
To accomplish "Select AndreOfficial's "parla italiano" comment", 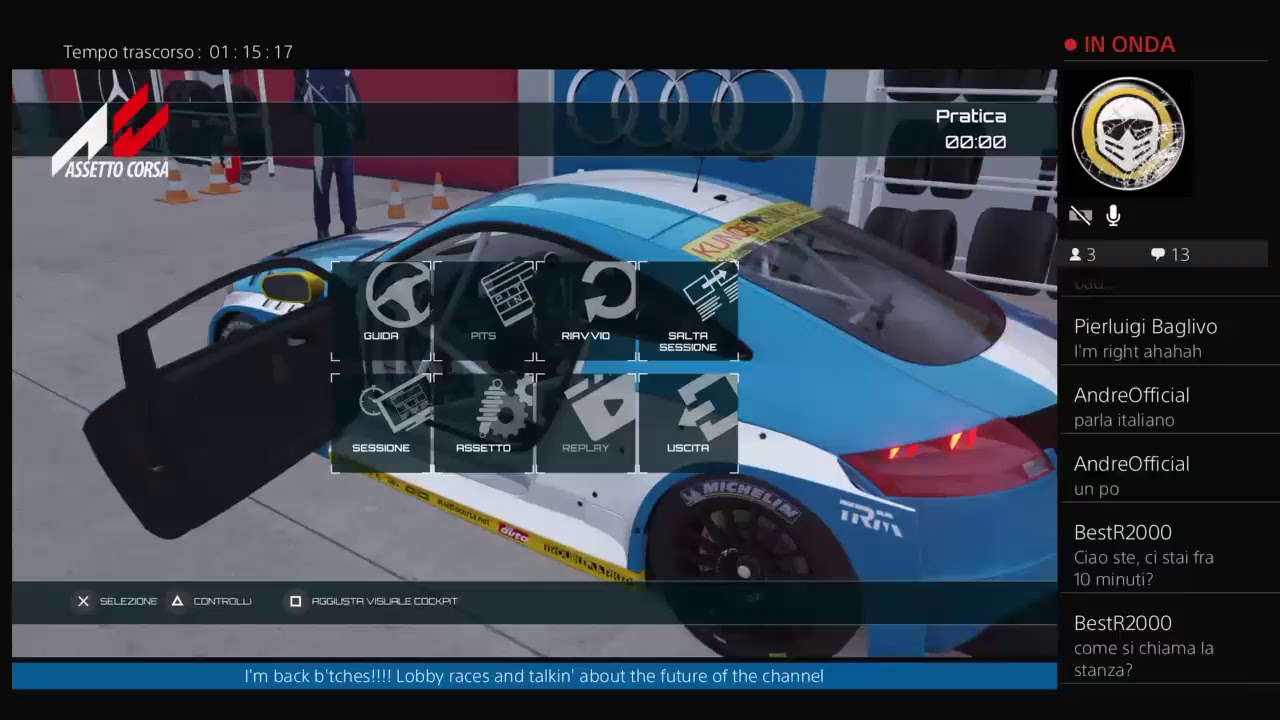I will (1169, 407).
